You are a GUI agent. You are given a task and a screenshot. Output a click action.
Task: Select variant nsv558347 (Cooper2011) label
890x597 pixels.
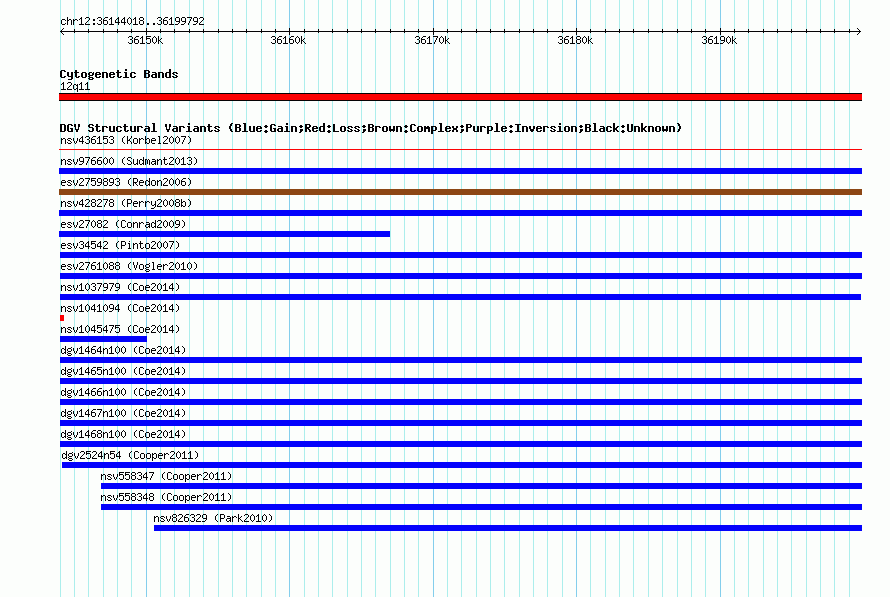click(166, 476)
